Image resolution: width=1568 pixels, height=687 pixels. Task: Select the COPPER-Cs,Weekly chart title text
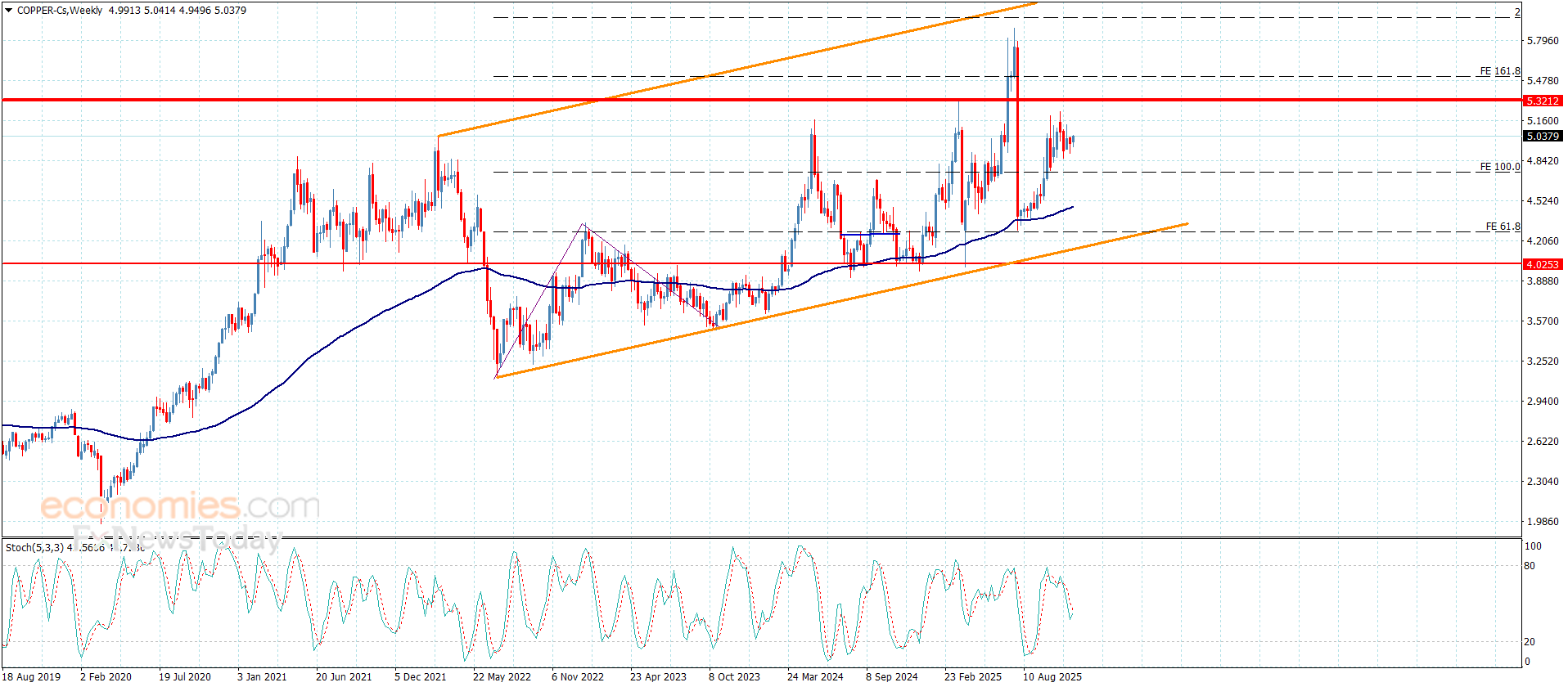point(60,11)
